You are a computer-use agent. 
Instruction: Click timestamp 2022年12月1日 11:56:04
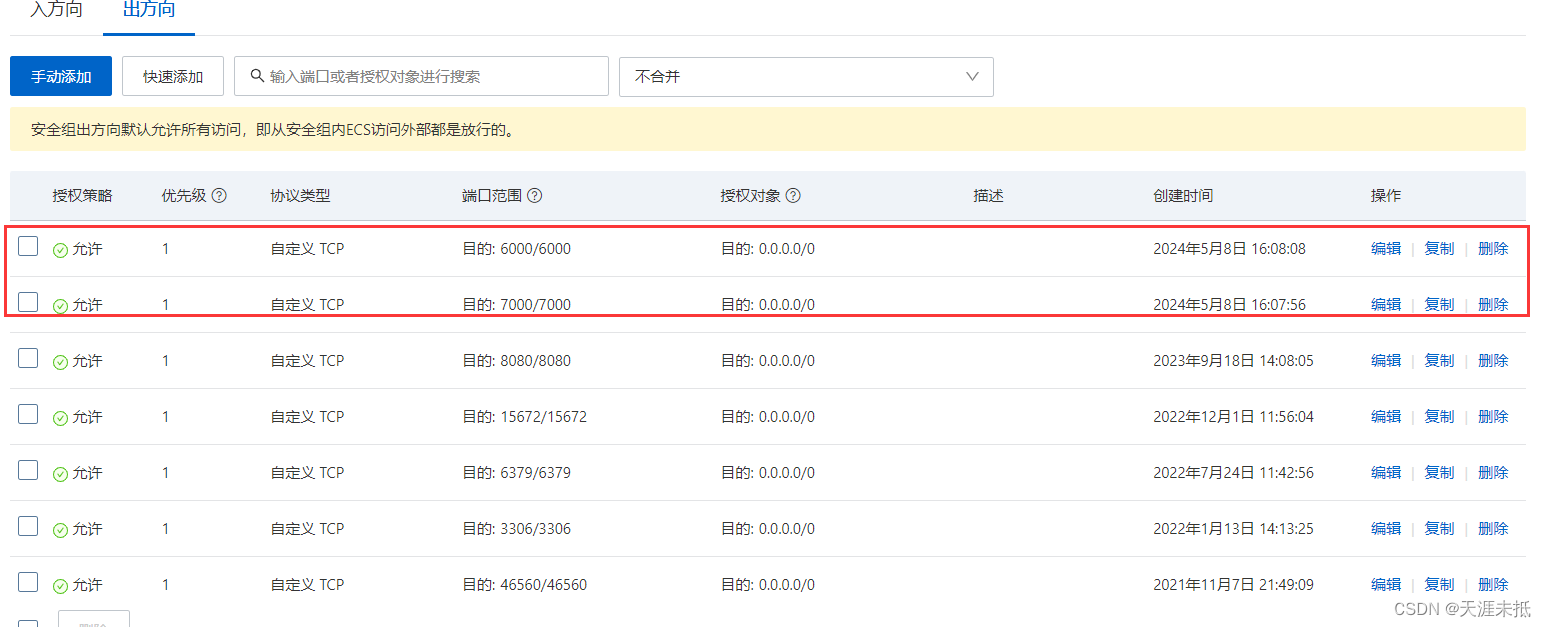1233,417
